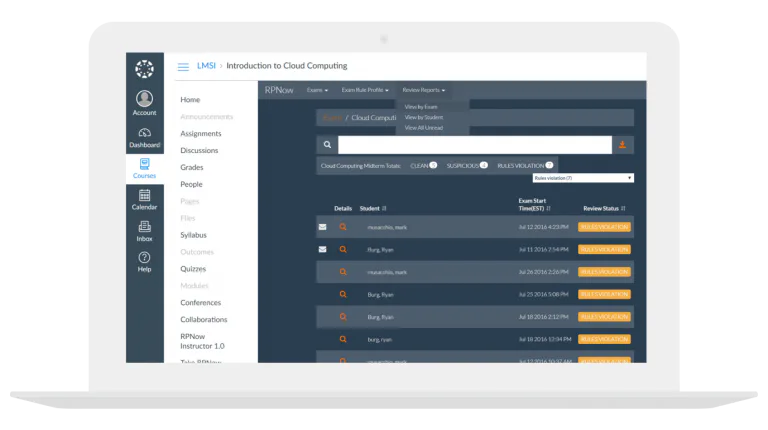View details magnifier for Jul 11 2016 2:54 PM exam
Screen dimensions: 768x430
[343, 249]
